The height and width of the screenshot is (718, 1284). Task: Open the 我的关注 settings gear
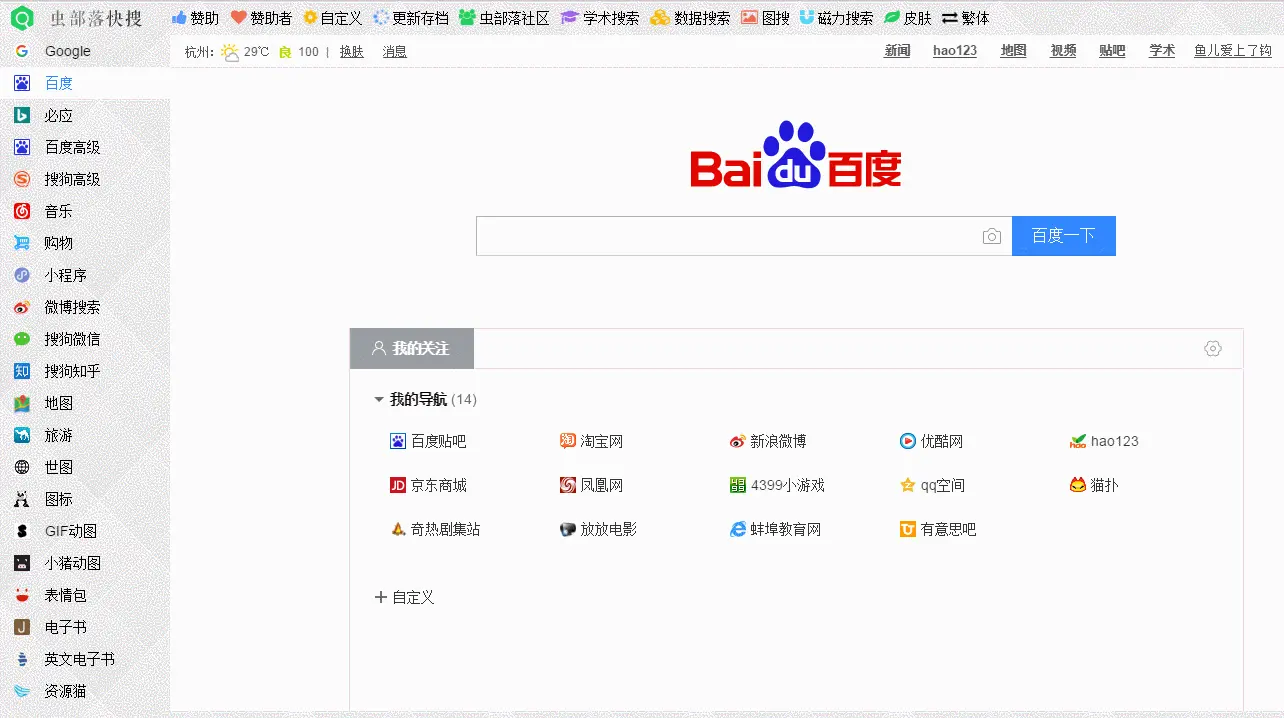pyautogui.click(x=1213, y=348)
